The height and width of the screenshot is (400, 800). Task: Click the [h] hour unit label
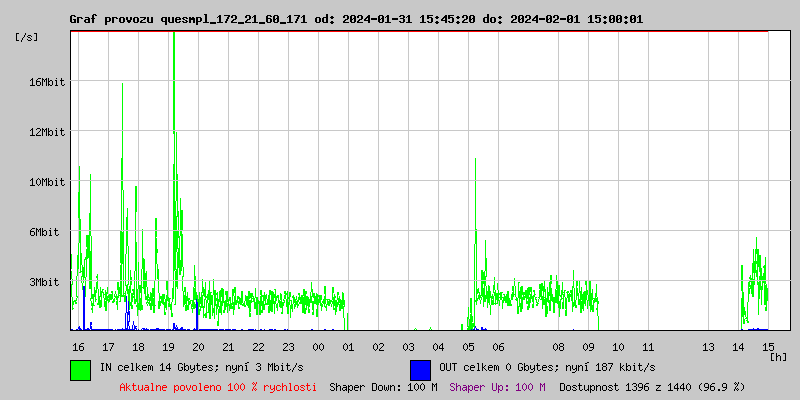779,356
